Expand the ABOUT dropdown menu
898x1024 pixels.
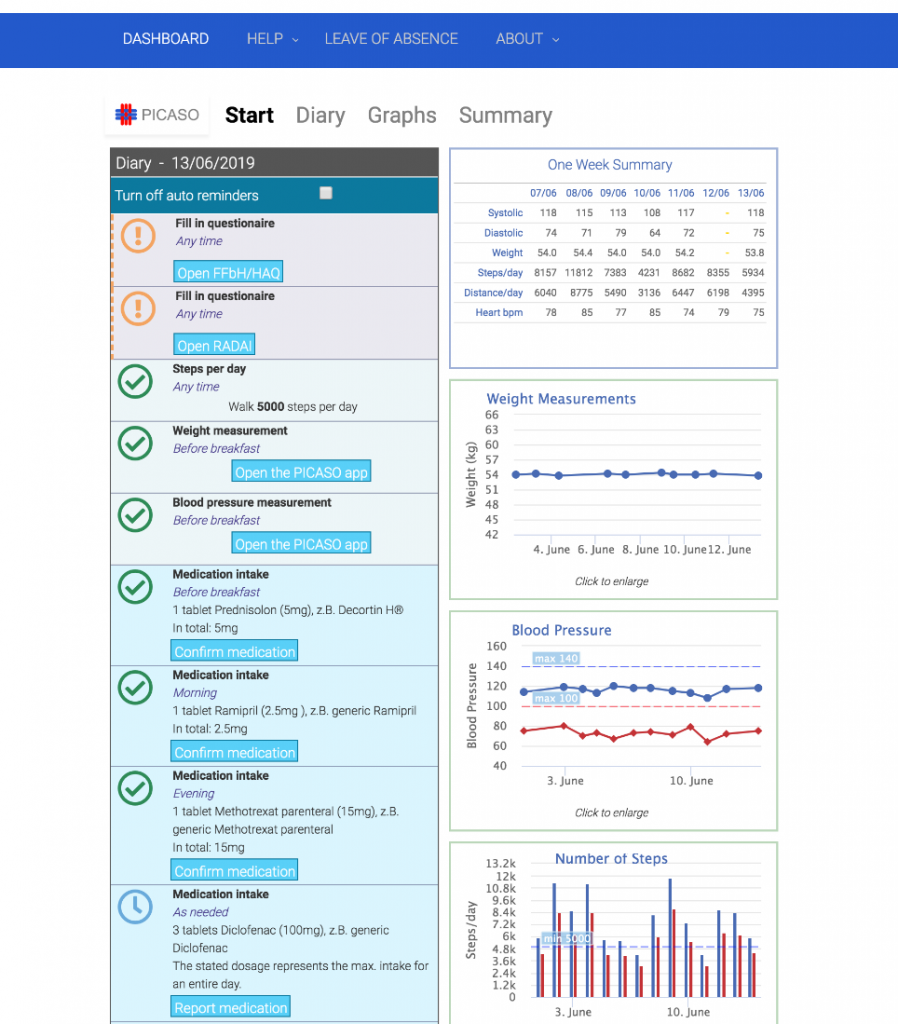tap(527, 39)
